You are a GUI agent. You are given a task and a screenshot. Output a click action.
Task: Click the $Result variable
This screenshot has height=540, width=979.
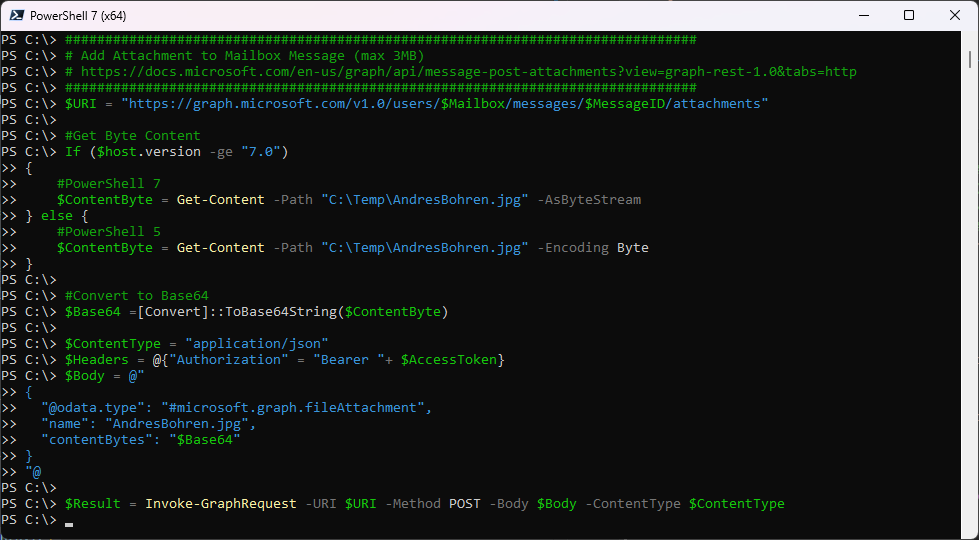92,504
